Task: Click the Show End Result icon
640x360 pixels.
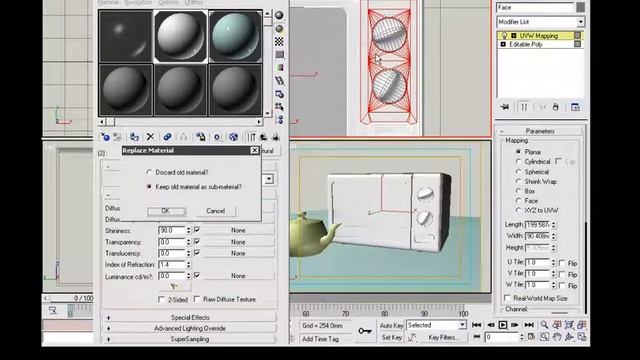Action: (x=251, y=137)
